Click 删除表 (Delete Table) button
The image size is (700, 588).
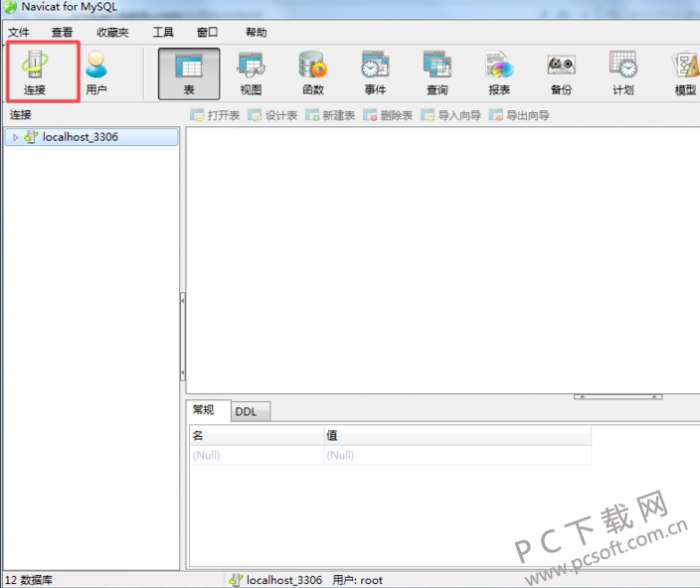point(388,115)
